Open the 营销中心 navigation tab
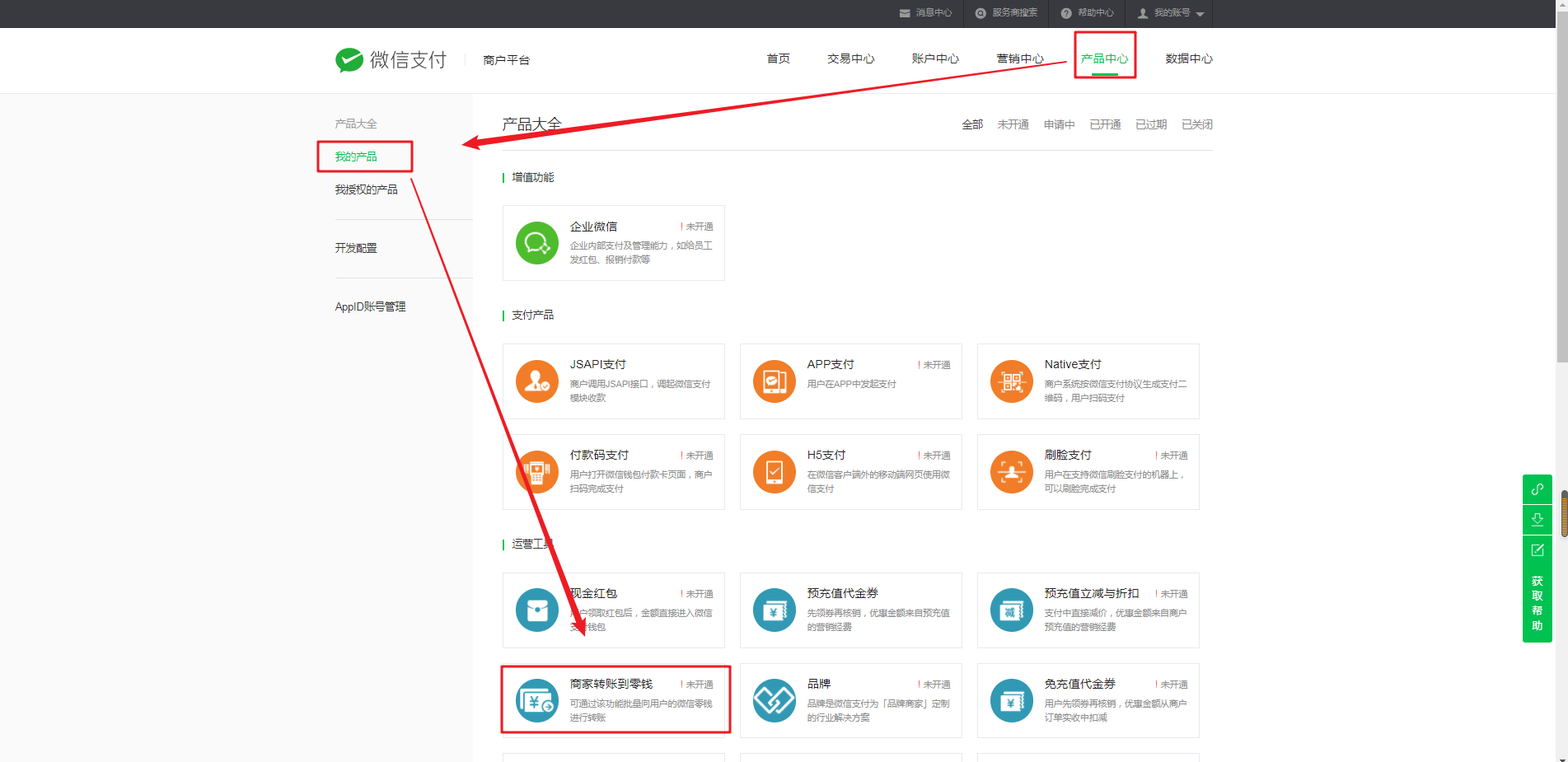 [x=1020, y=58]
